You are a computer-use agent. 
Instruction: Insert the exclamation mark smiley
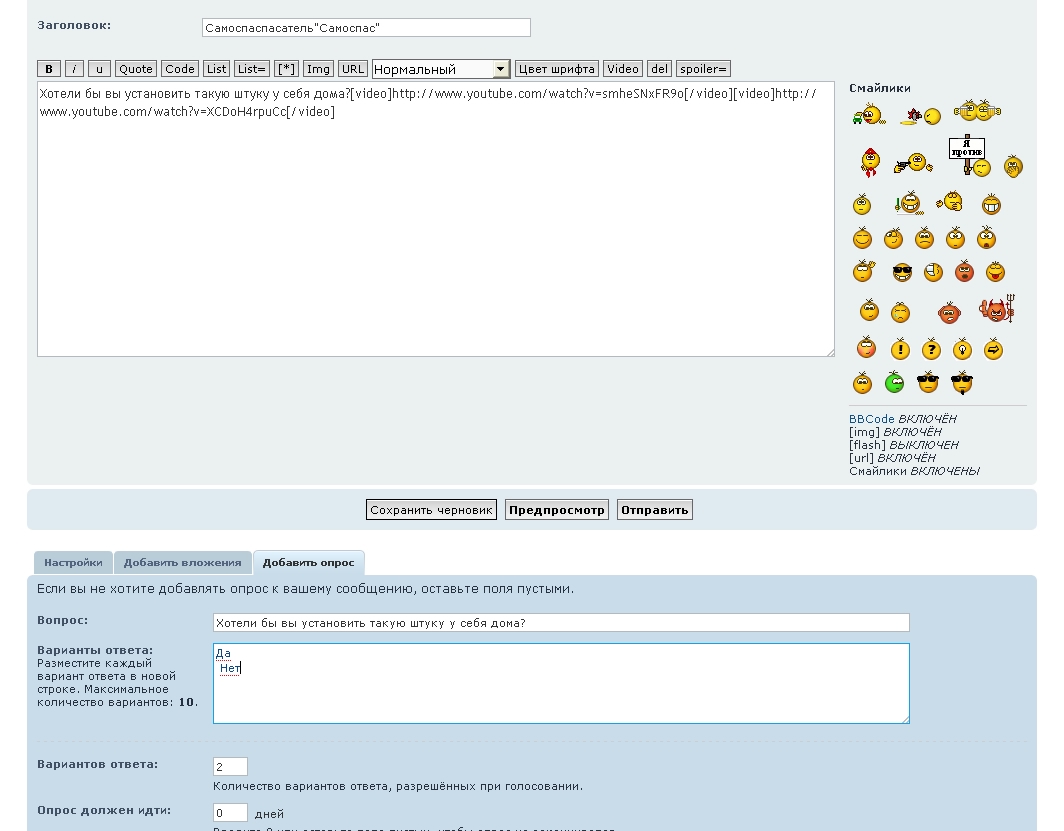pos(900,349)
